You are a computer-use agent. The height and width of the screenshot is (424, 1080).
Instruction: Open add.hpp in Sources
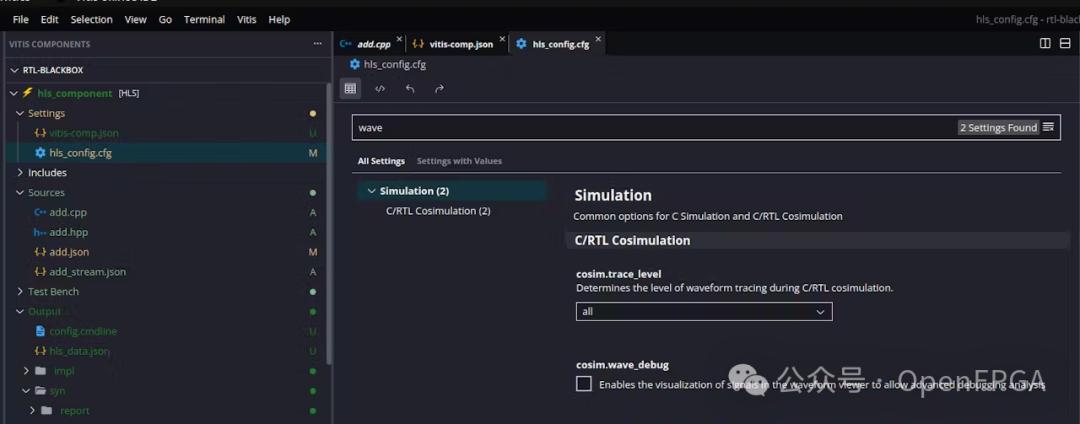pyautogui.click(x=68, y=232)
